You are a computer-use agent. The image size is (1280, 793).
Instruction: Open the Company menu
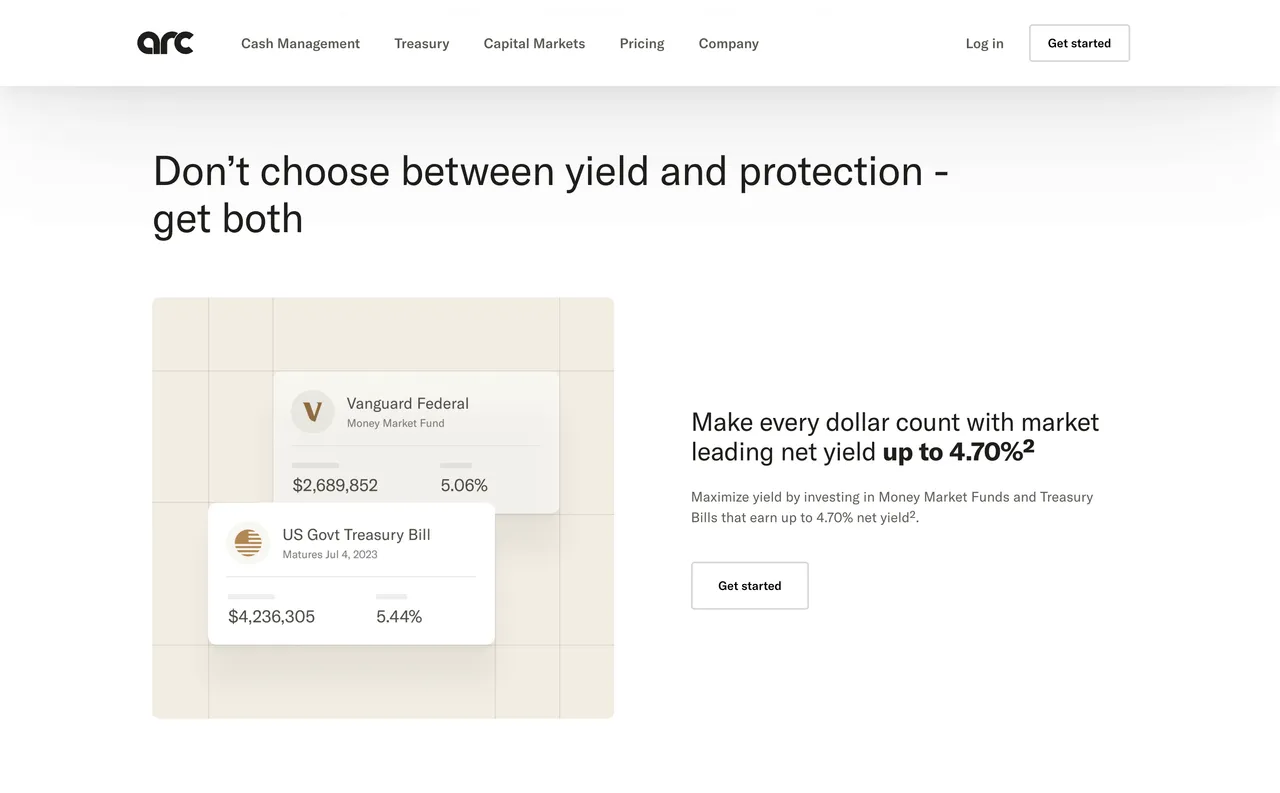click(x=728, y=43)
